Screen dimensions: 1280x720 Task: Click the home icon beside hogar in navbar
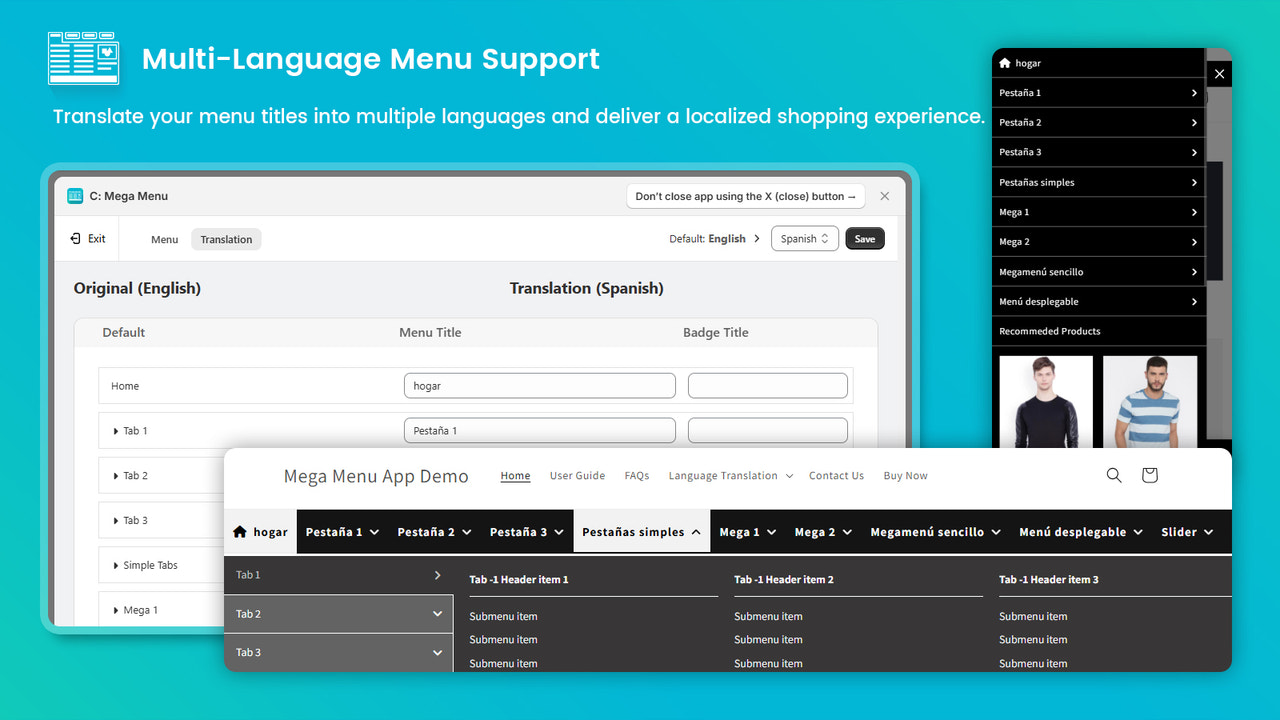[x=239, y=532]
